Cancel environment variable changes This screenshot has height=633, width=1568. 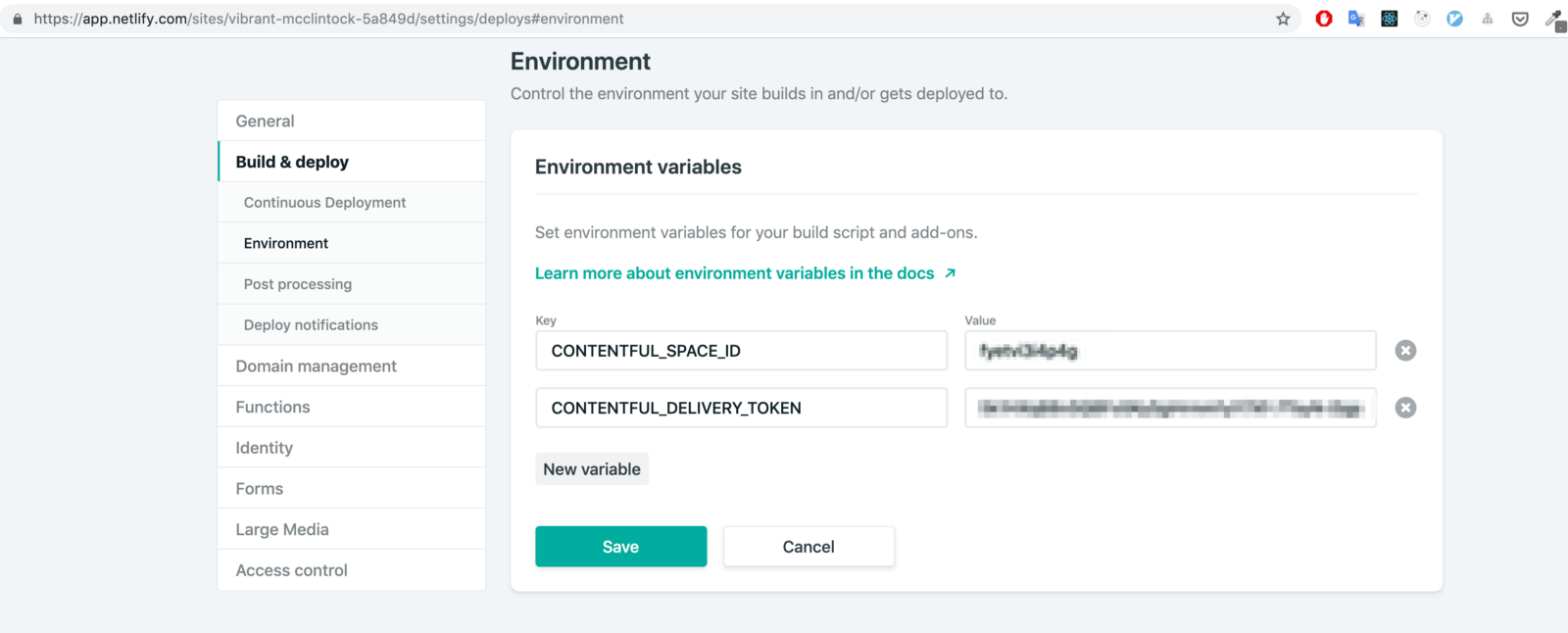tap(808, 547)
